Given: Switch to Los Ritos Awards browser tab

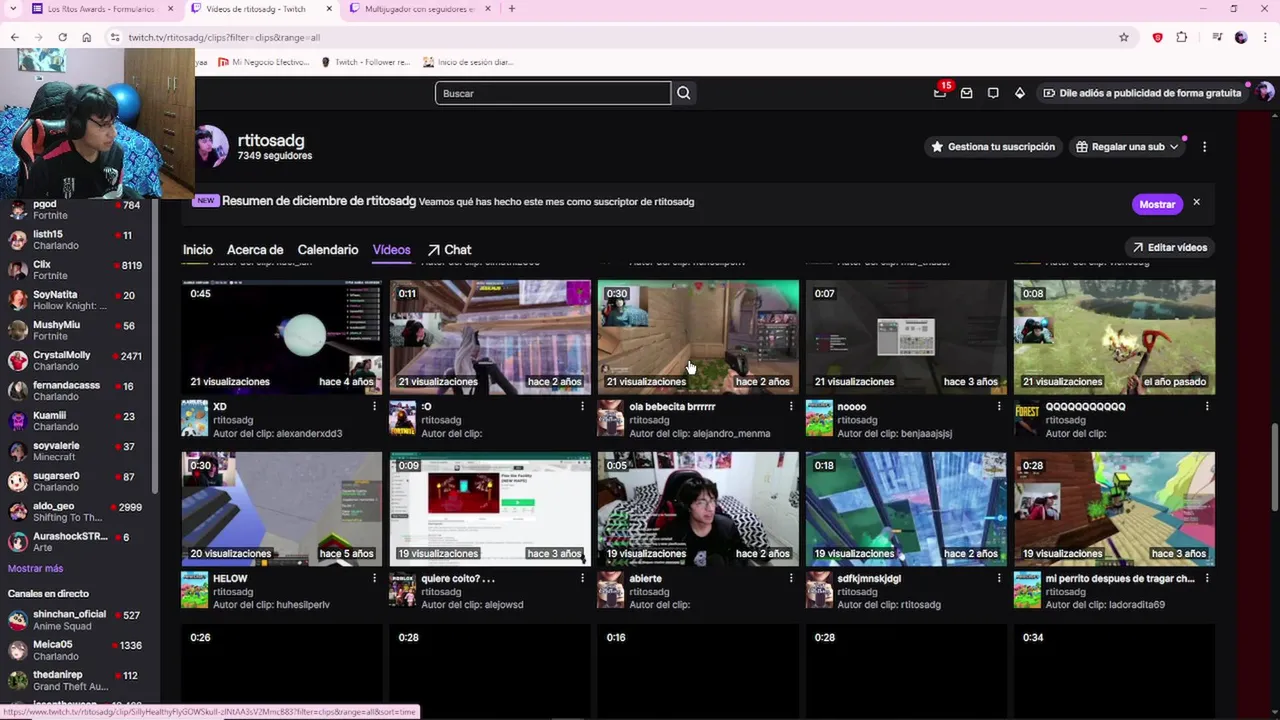Looking at the screenshot, I should click(x=100, y=9).
